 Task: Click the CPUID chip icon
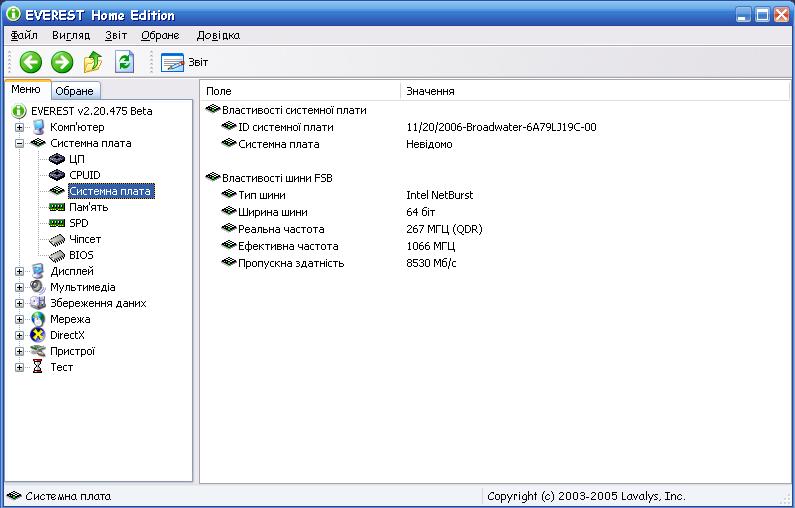coord(57,175)
